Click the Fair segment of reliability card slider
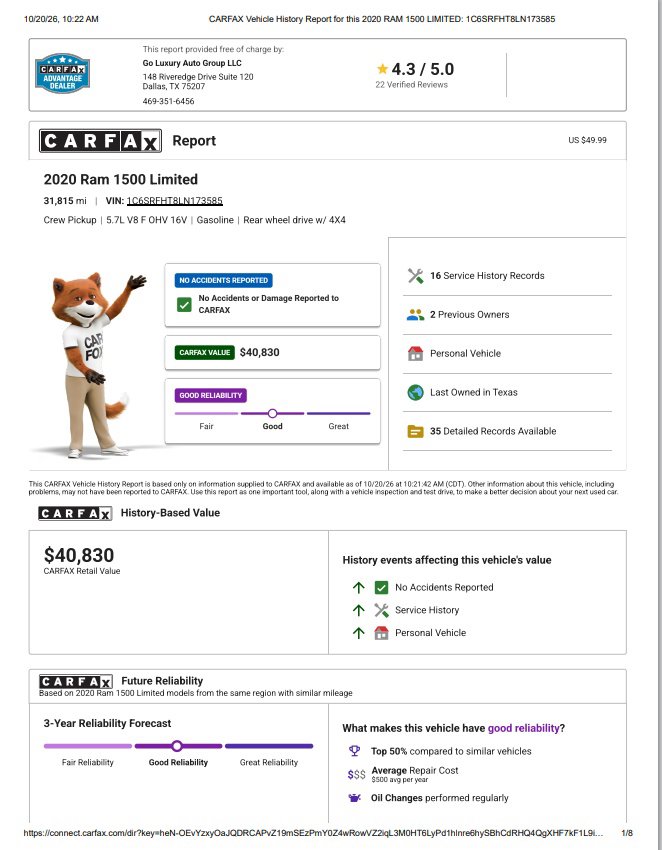This screenshot has width=662, height=850. pyautogui.click(x=206, y=413)
